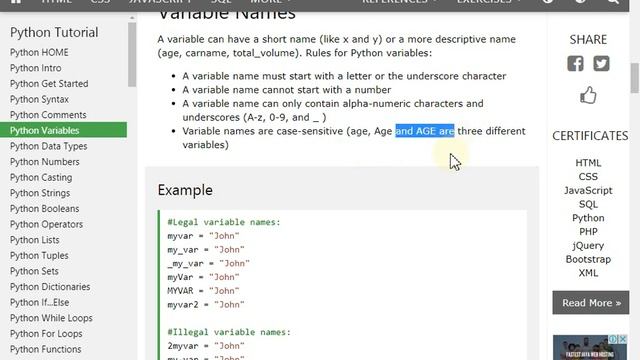Viewport: 640px width, 360px height.
Task: Open Python Casting chapter
Action: tap(41, 177)
